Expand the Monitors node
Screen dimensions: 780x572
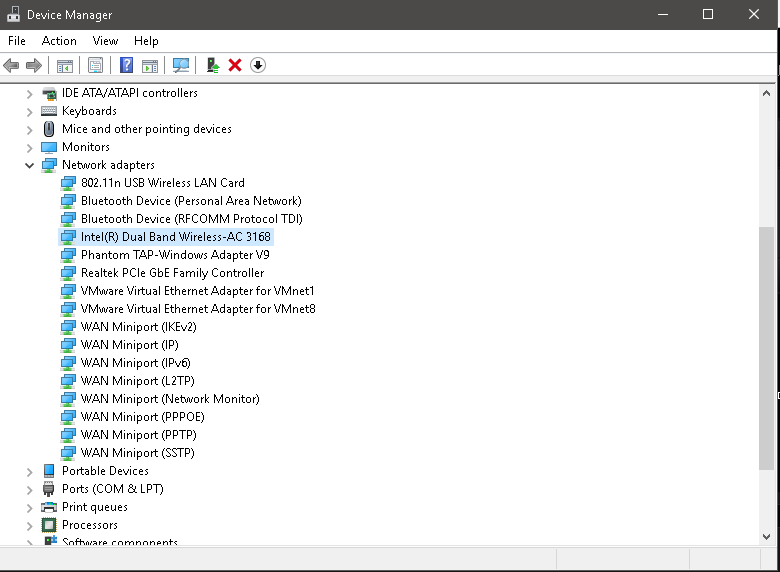coord(29,147)
